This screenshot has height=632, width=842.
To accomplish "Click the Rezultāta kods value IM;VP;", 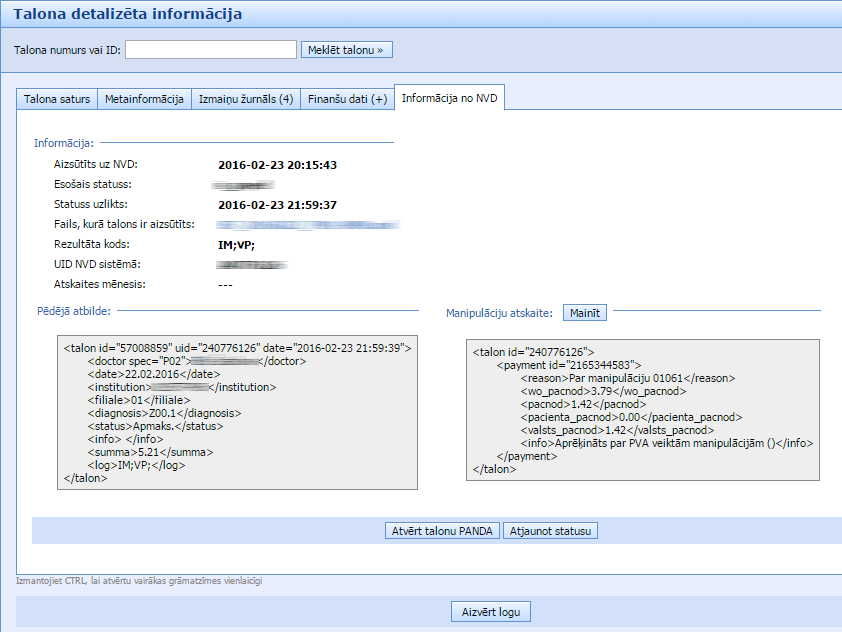I will (236, 245).
